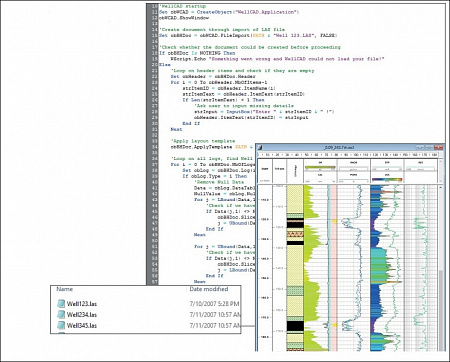Click the 'WellCAD startup comment line

[182, 6]
